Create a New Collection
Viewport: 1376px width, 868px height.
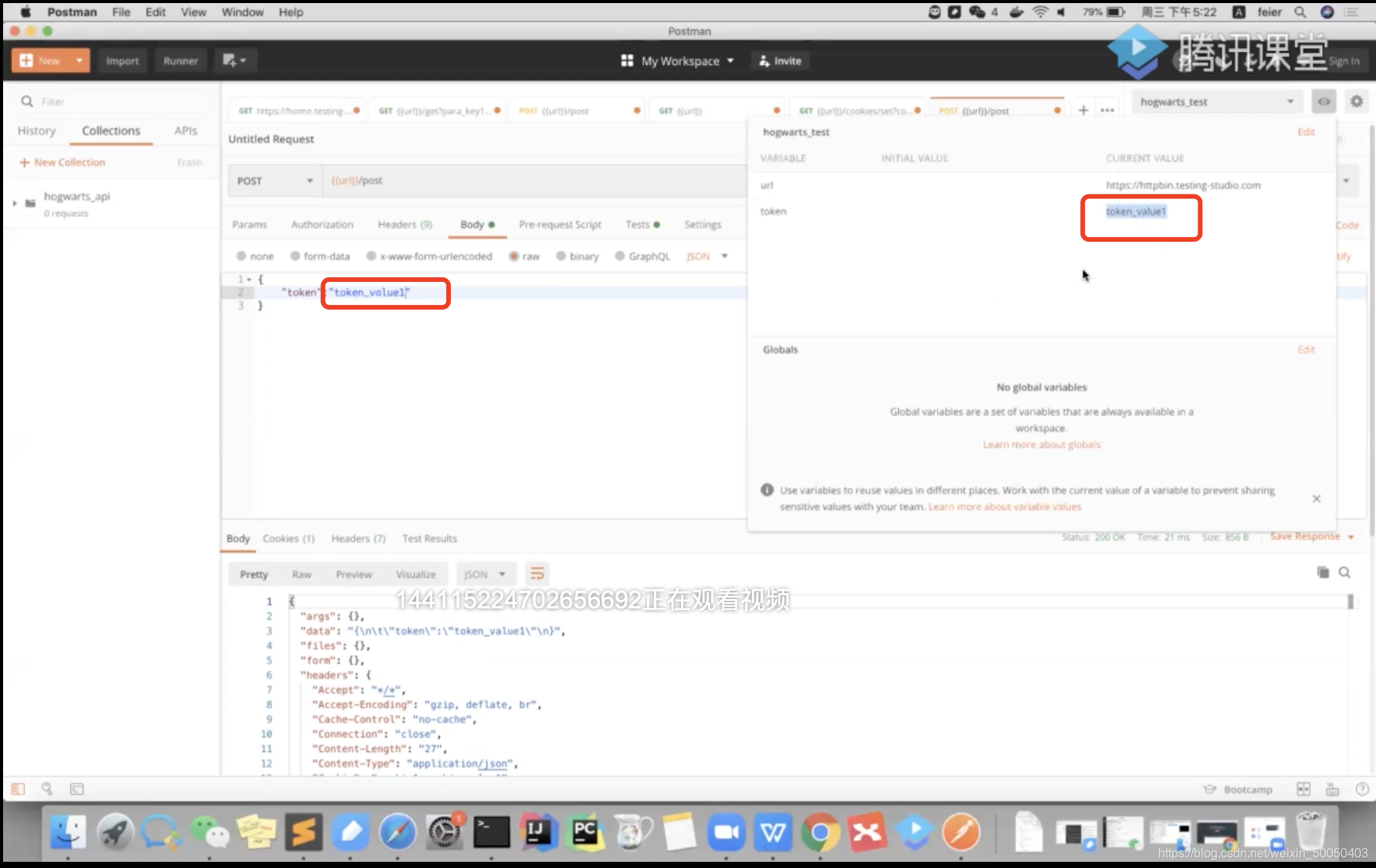(x=63, y=162)
